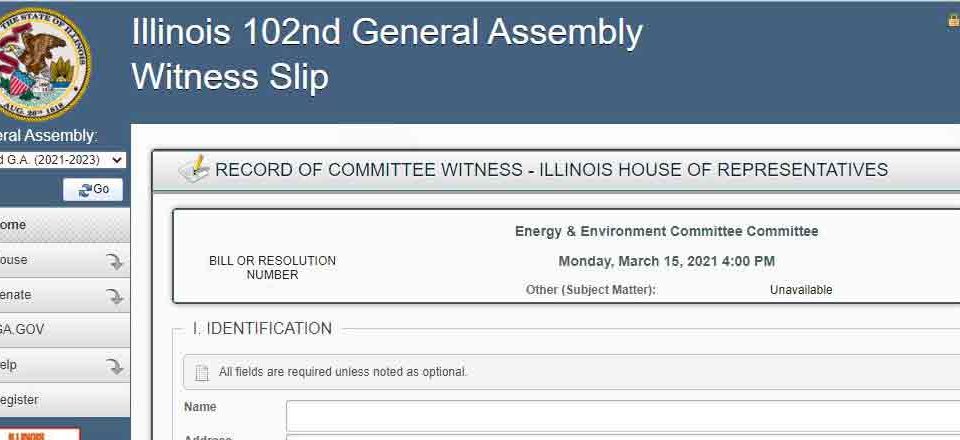
Task: Click the notepad icon beside the required fields note
Action: (x=201, y=372)
